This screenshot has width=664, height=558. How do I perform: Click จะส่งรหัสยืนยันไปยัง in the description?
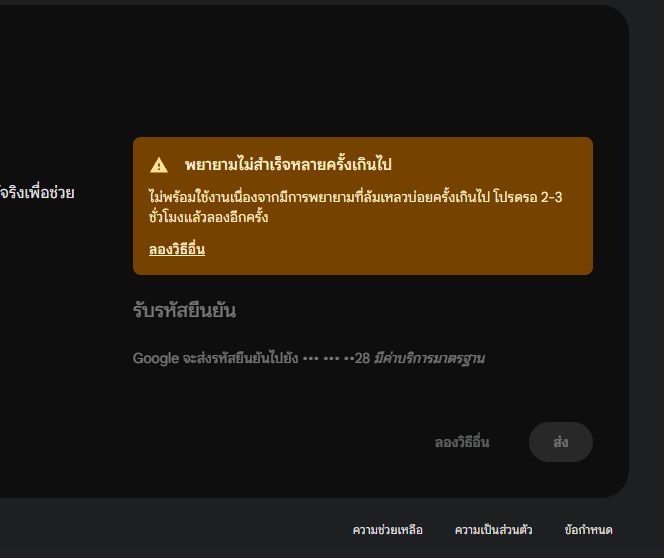click(x=241, y=358)
